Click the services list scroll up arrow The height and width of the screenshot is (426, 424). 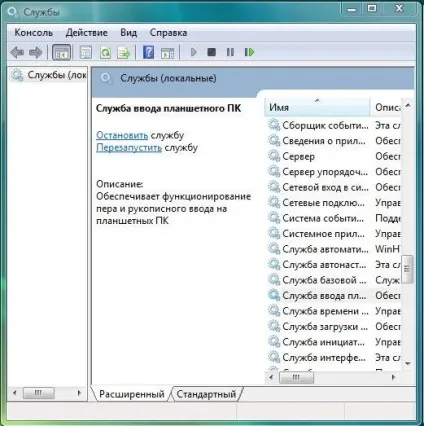point(408,106)
